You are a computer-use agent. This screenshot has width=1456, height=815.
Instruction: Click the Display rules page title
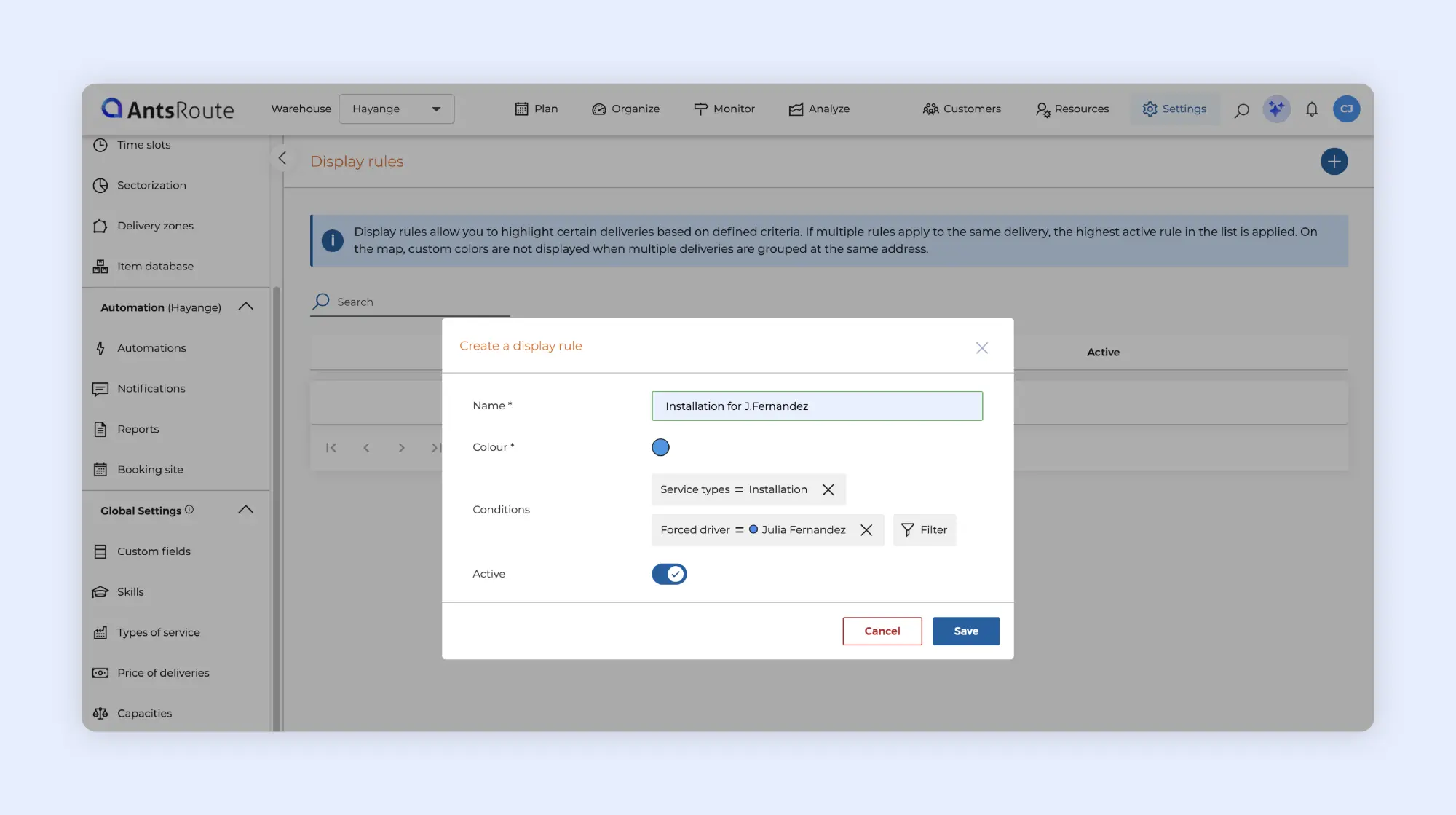point(357,162)
